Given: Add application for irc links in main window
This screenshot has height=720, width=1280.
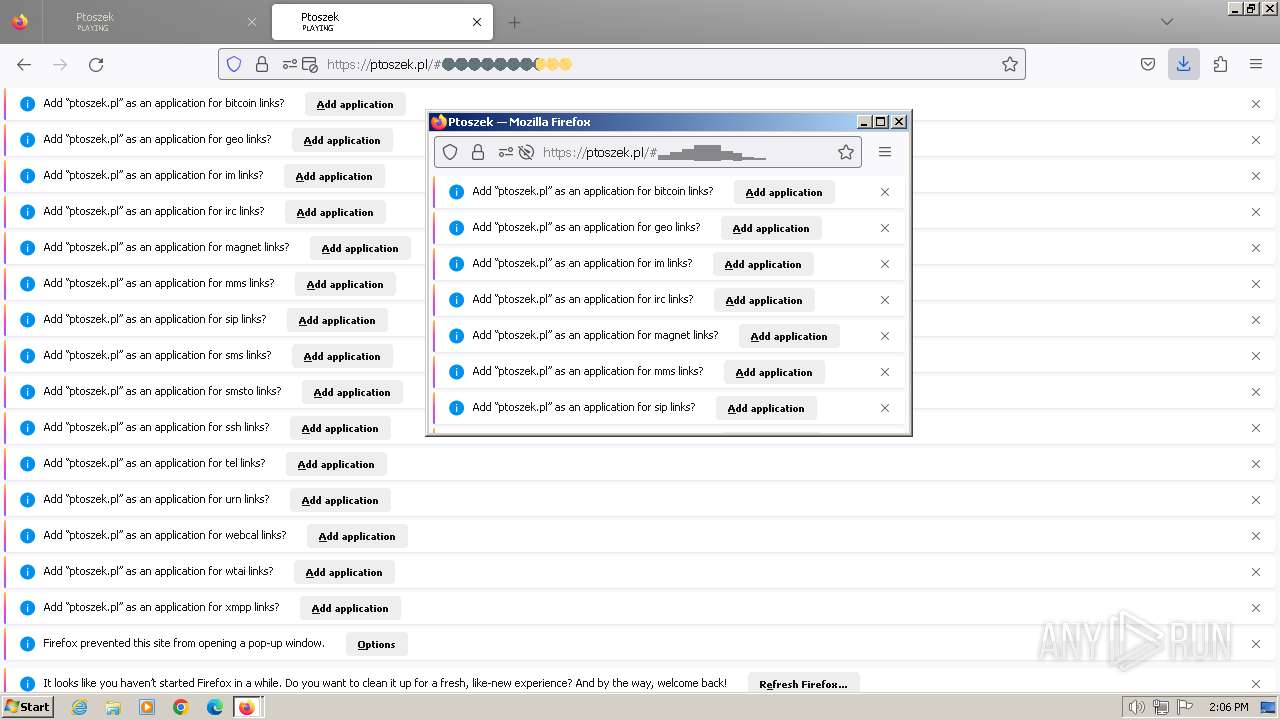Looking at the screenshot, I should pos(335,212).
